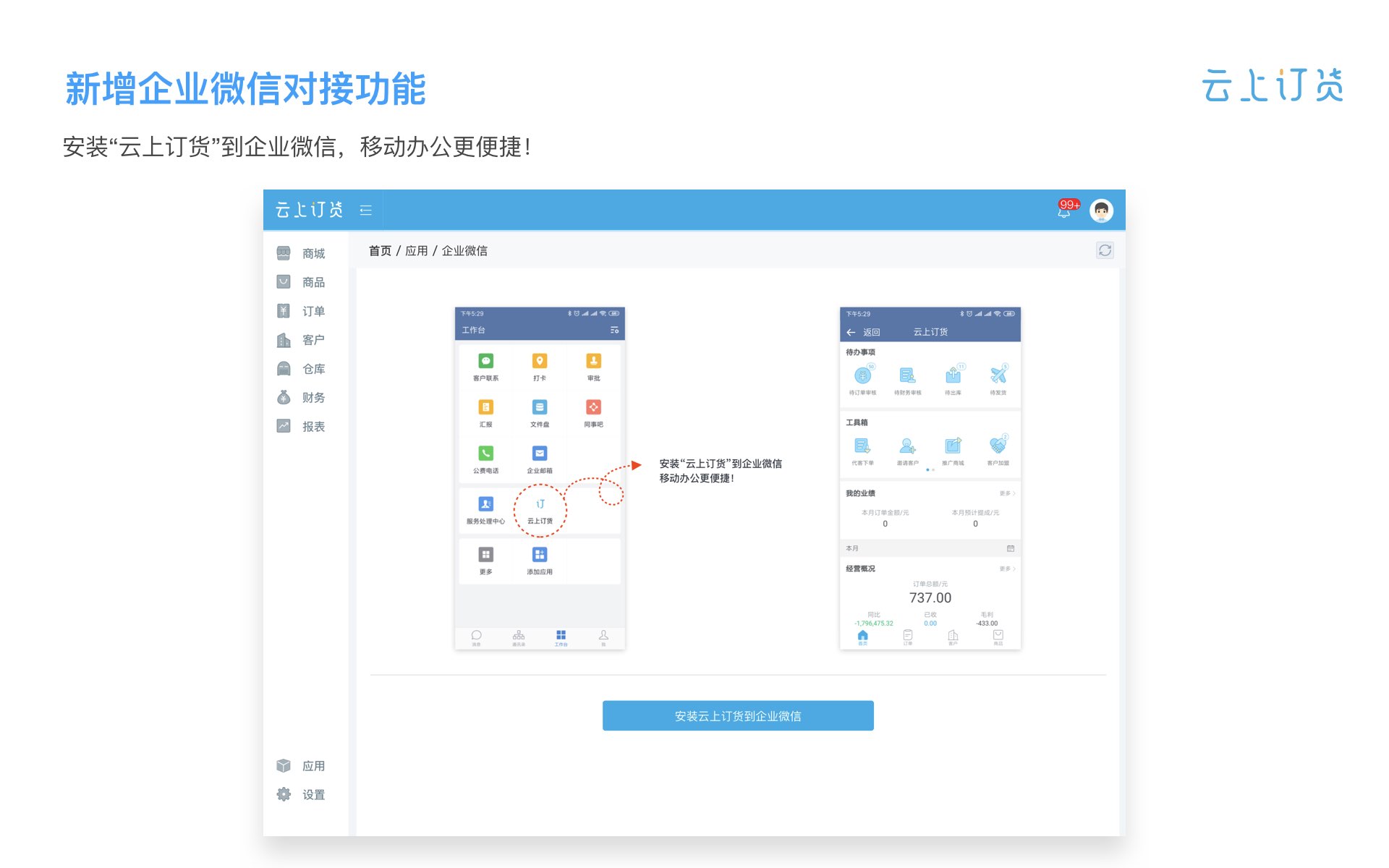Switch to 通讯录 tab in left phone
The width and height of the screenshot is (1389, 868).
[x=519, y=637]
